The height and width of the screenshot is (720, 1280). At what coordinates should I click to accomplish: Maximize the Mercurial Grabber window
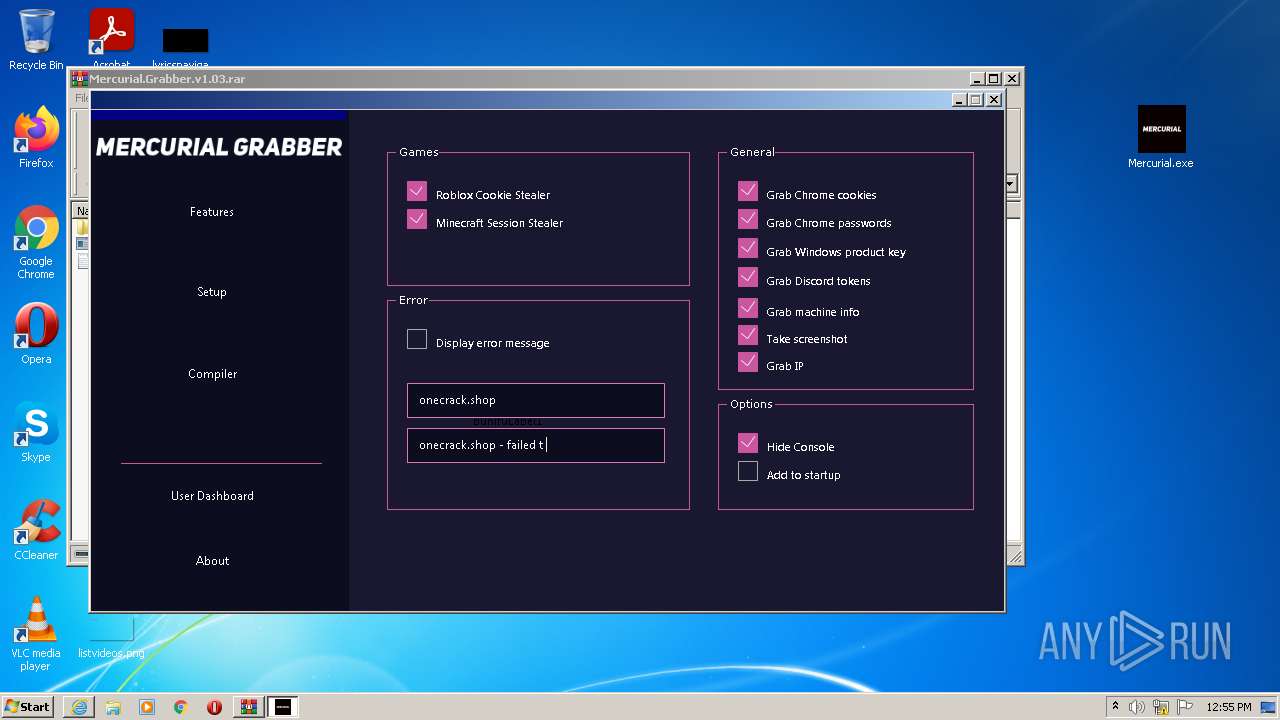[976, 100]
